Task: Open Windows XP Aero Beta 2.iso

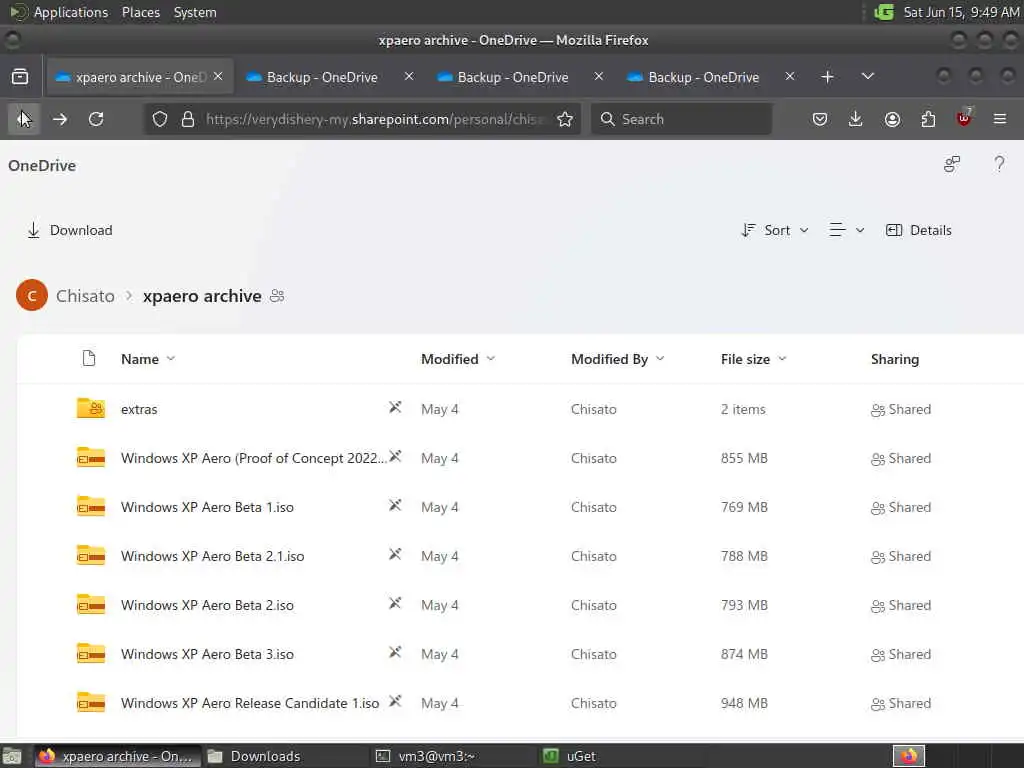Action: (x=207, y=605)
